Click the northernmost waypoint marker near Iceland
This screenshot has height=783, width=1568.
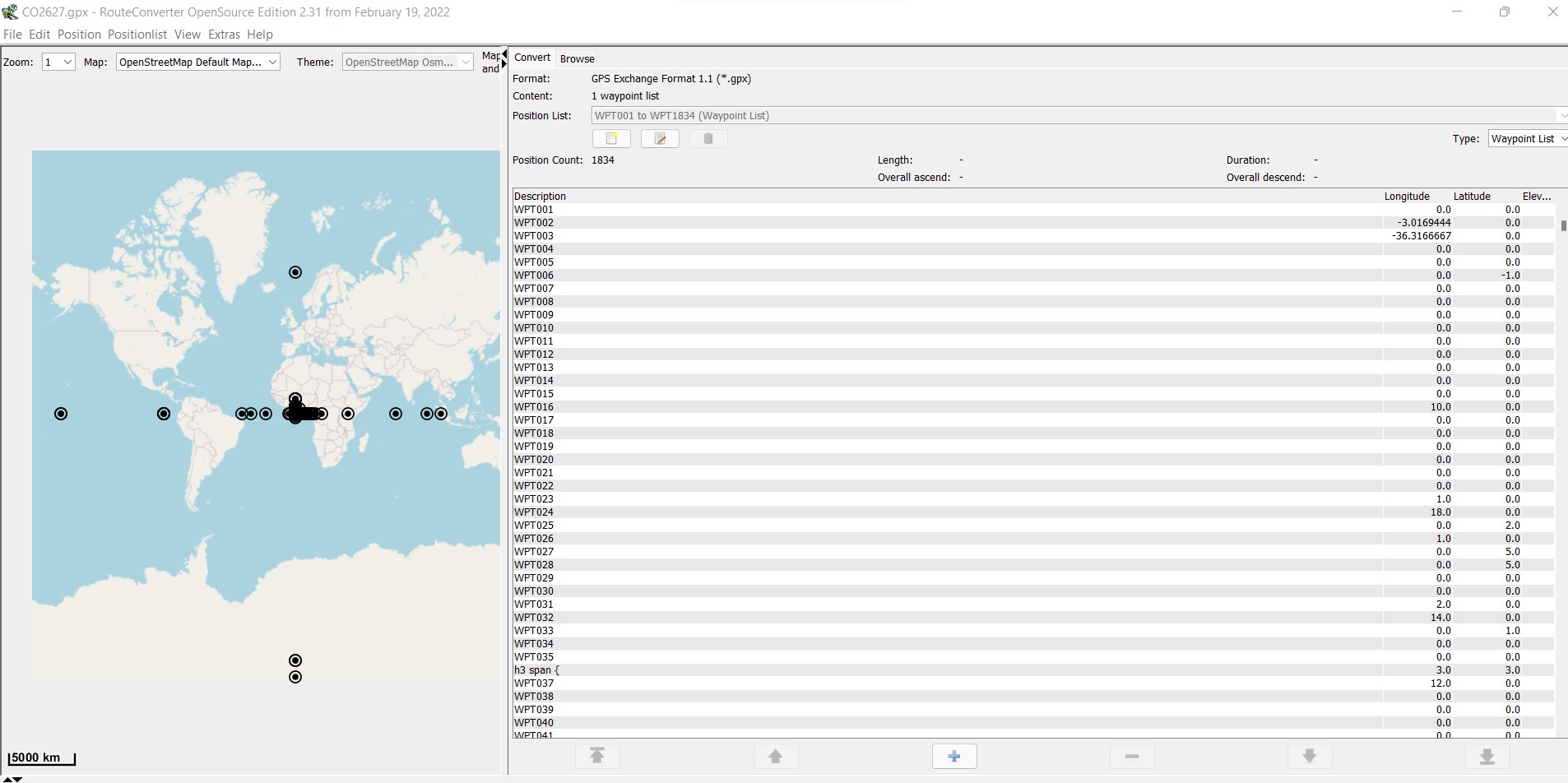coord(295,272)
